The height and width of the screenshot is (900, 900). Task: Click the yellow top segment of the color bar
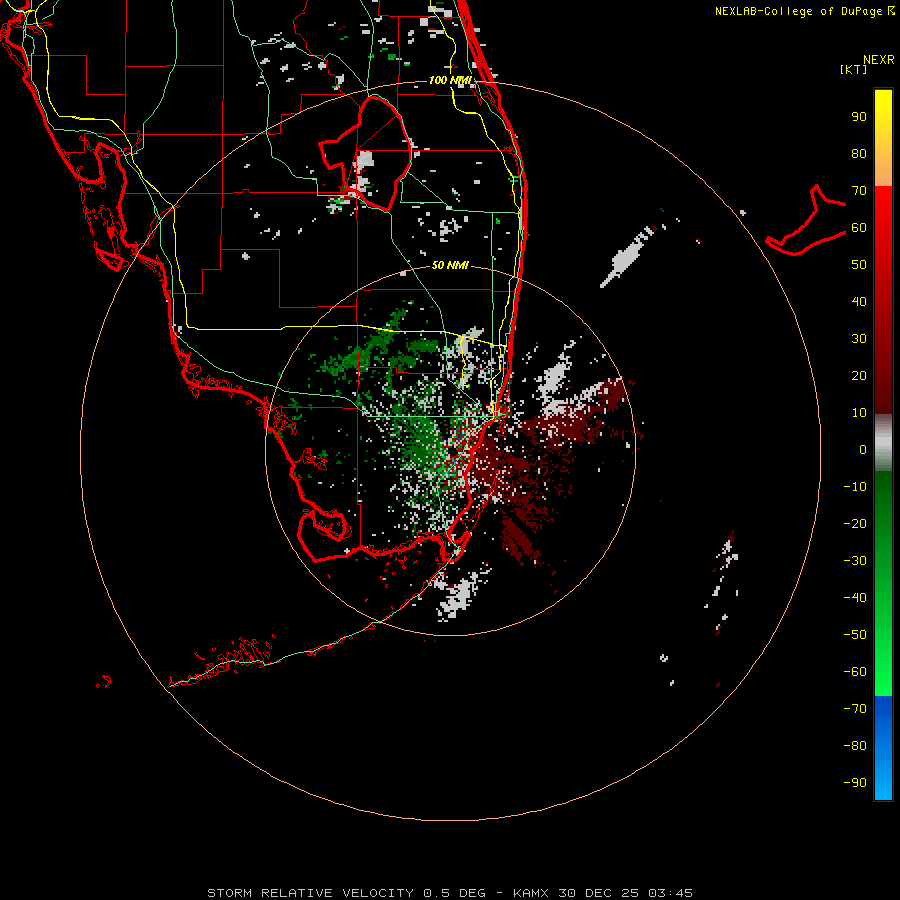883,138
